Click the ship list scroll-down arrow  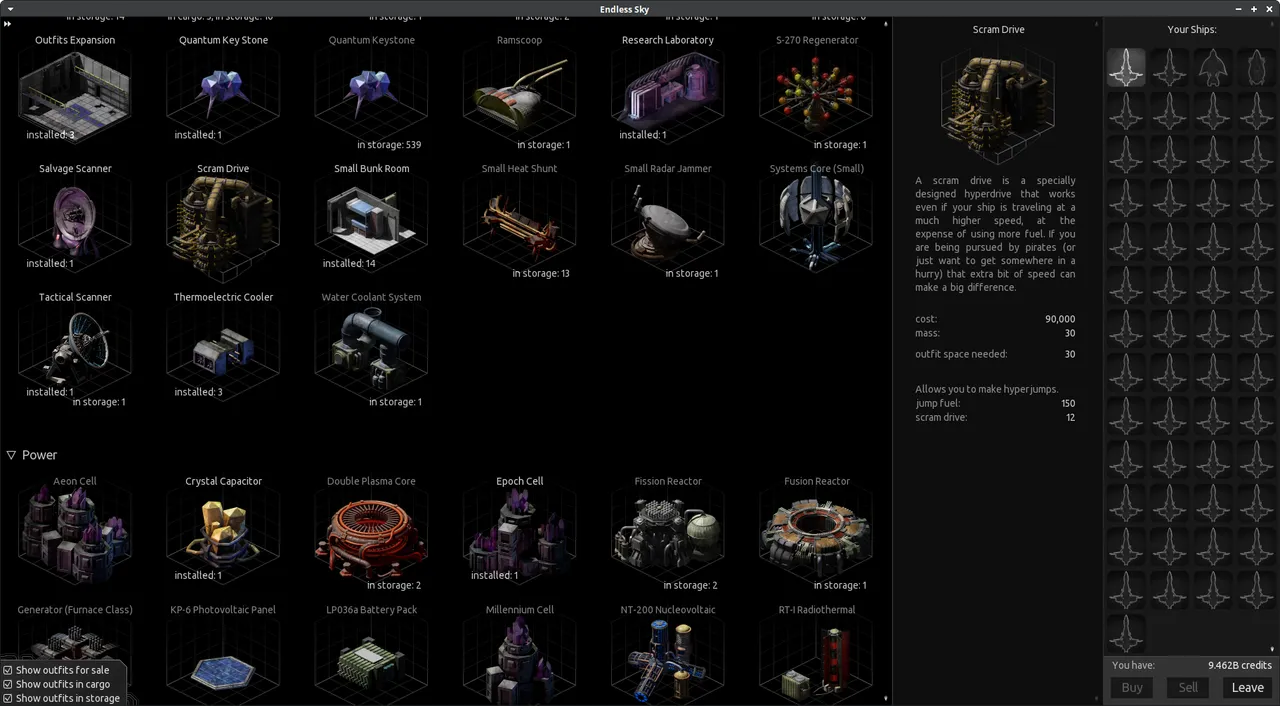click(1273, 649)
